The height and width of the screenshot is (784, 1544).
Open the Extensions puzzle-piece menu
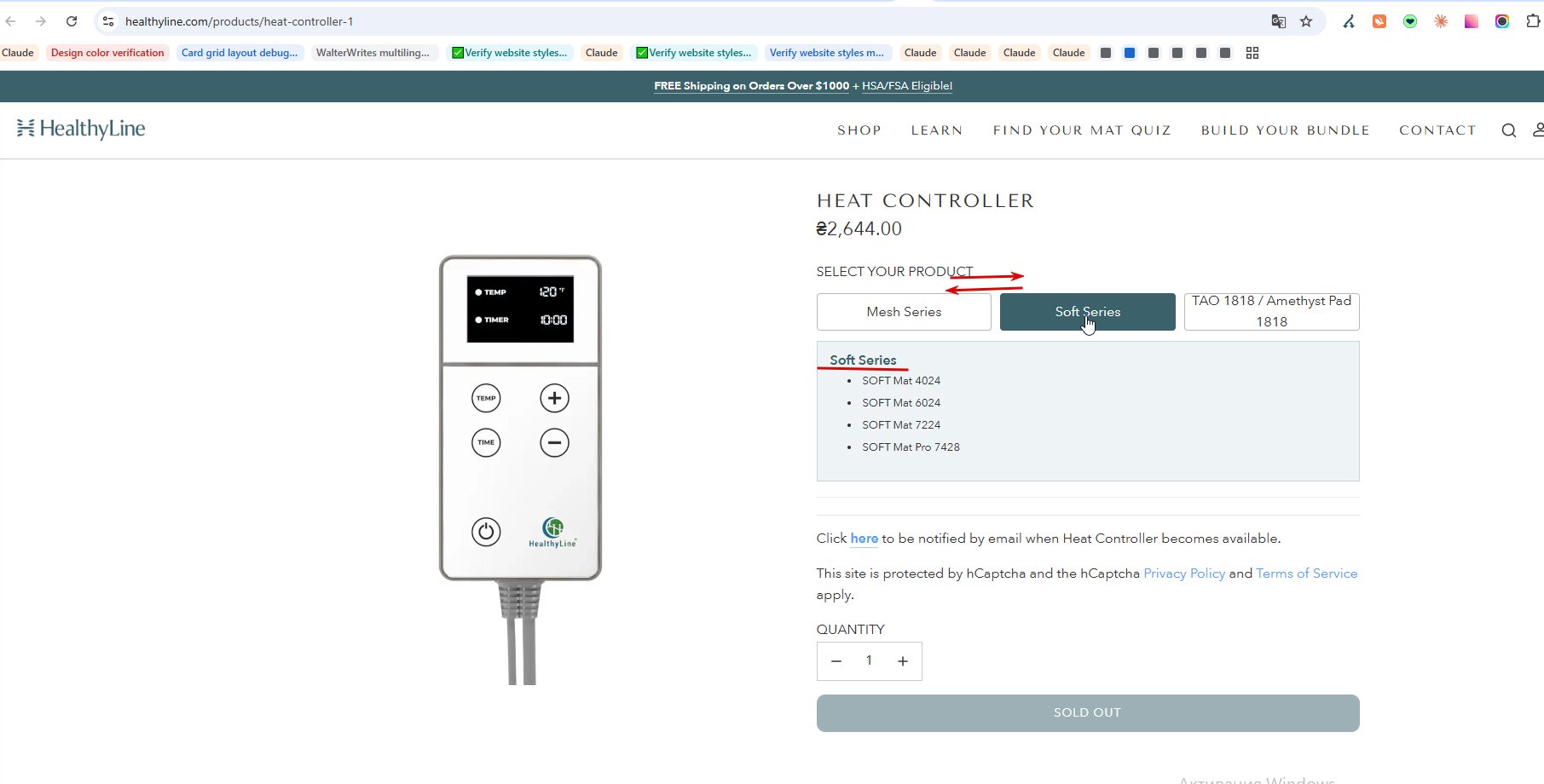click(1533, 21)
